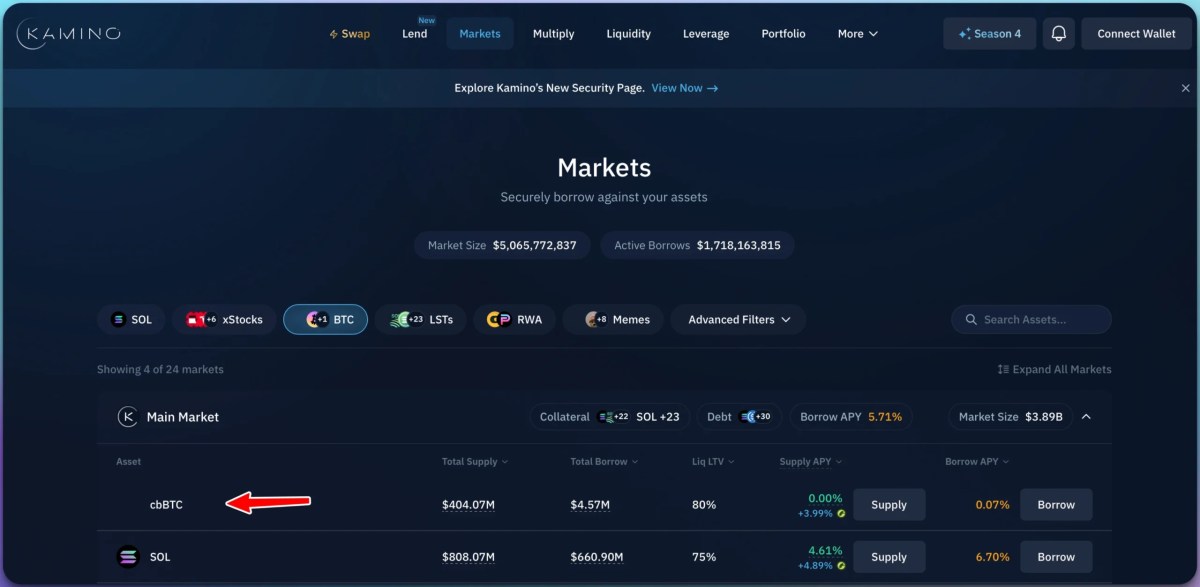
Task: Click the 0.07% borrow APY value
Action: click(x=992, y=505)
